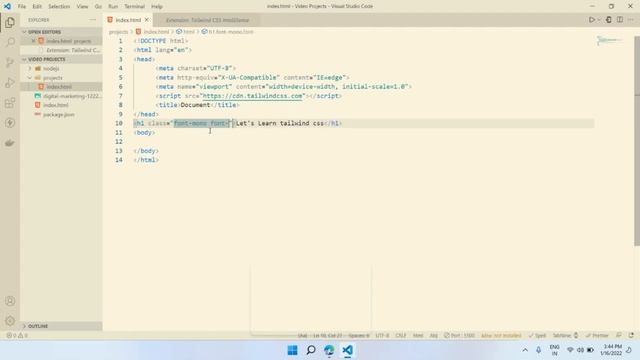Show hidden system tray icons

click(x=525, y=350)
